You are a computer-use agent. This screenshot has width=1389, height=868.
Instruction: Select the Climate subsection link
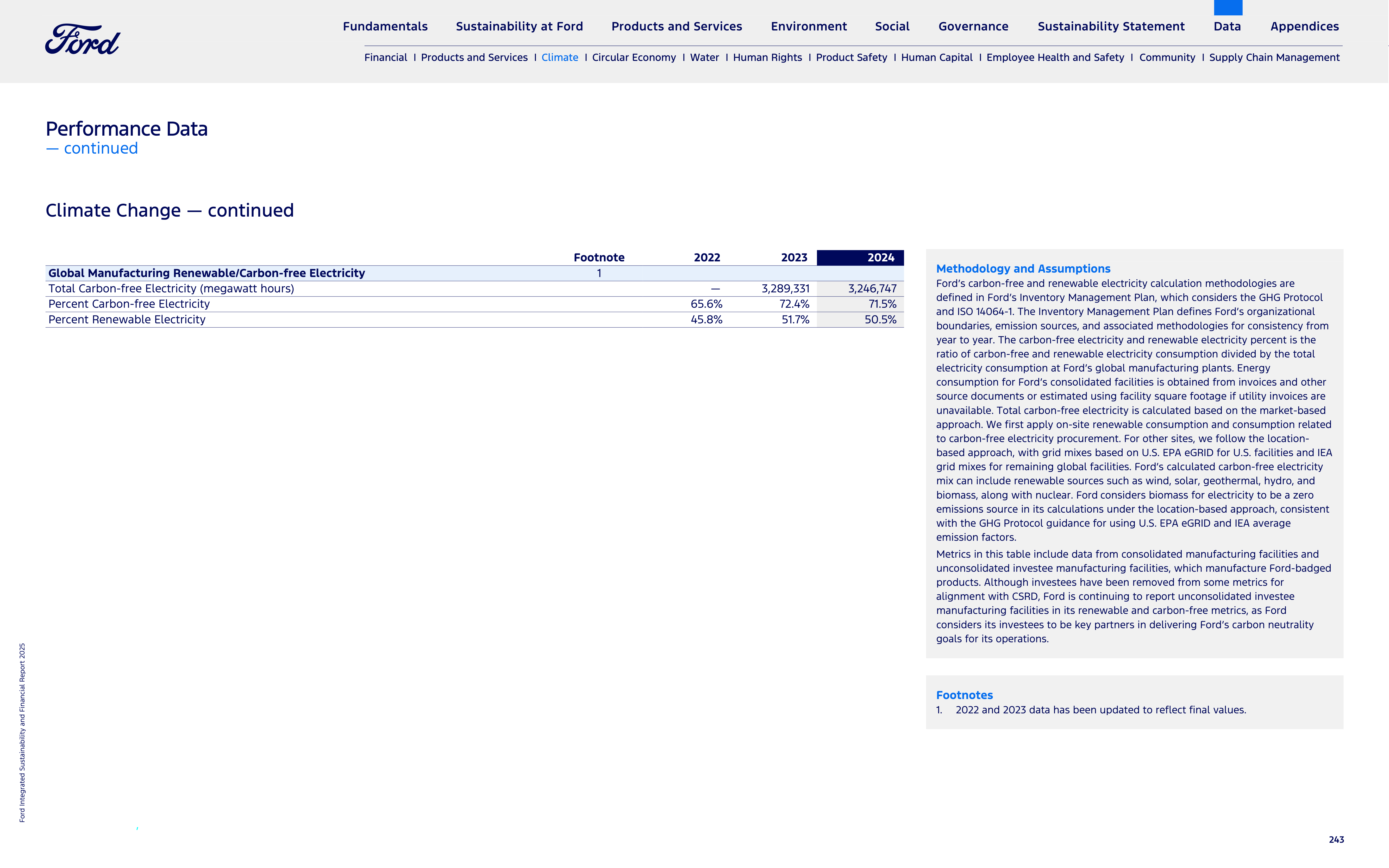559,58
